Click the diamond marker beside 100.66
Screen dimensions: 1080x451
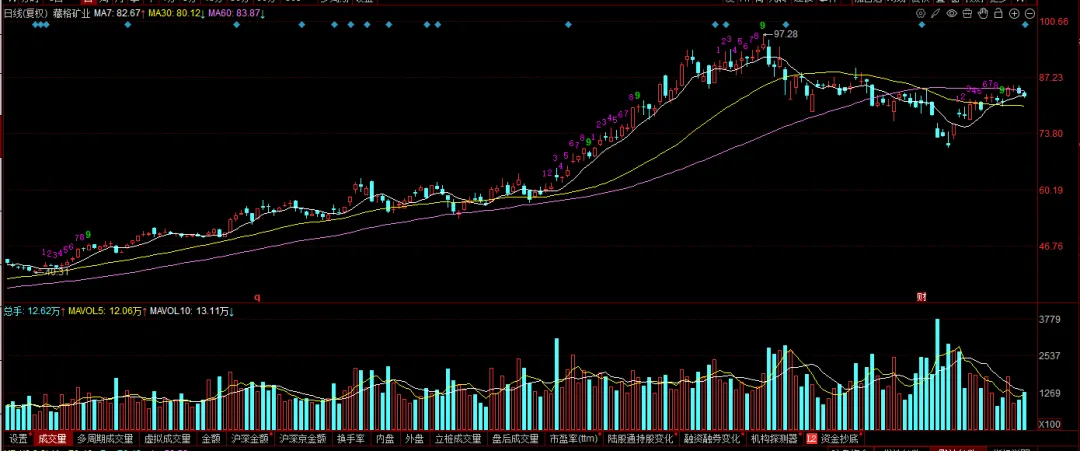(x=1026, y=25)
